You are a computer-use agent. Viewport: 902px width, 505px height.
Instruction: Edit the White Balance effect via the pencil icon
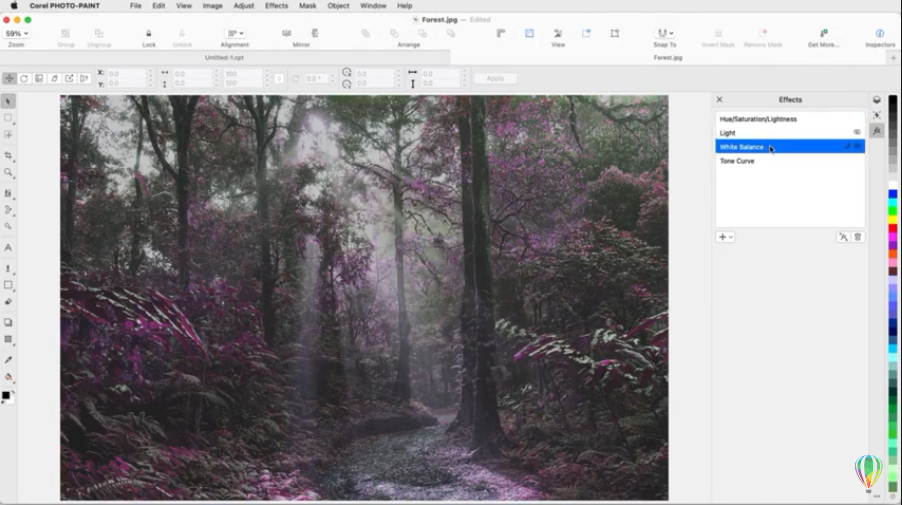point(847,147)
